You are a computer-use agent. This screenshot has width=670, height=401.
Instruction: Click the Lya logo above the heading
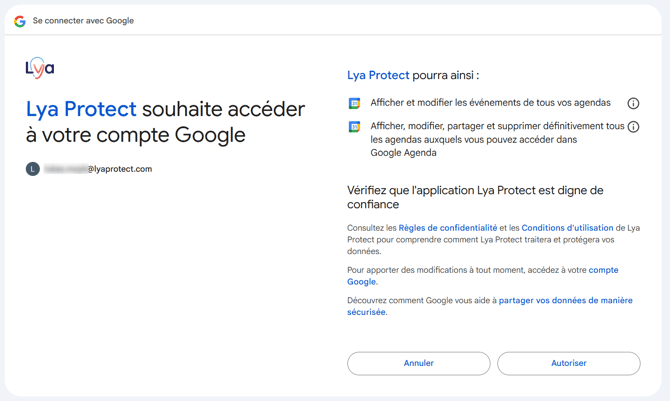pyautogui.click(x=40, y=68)
